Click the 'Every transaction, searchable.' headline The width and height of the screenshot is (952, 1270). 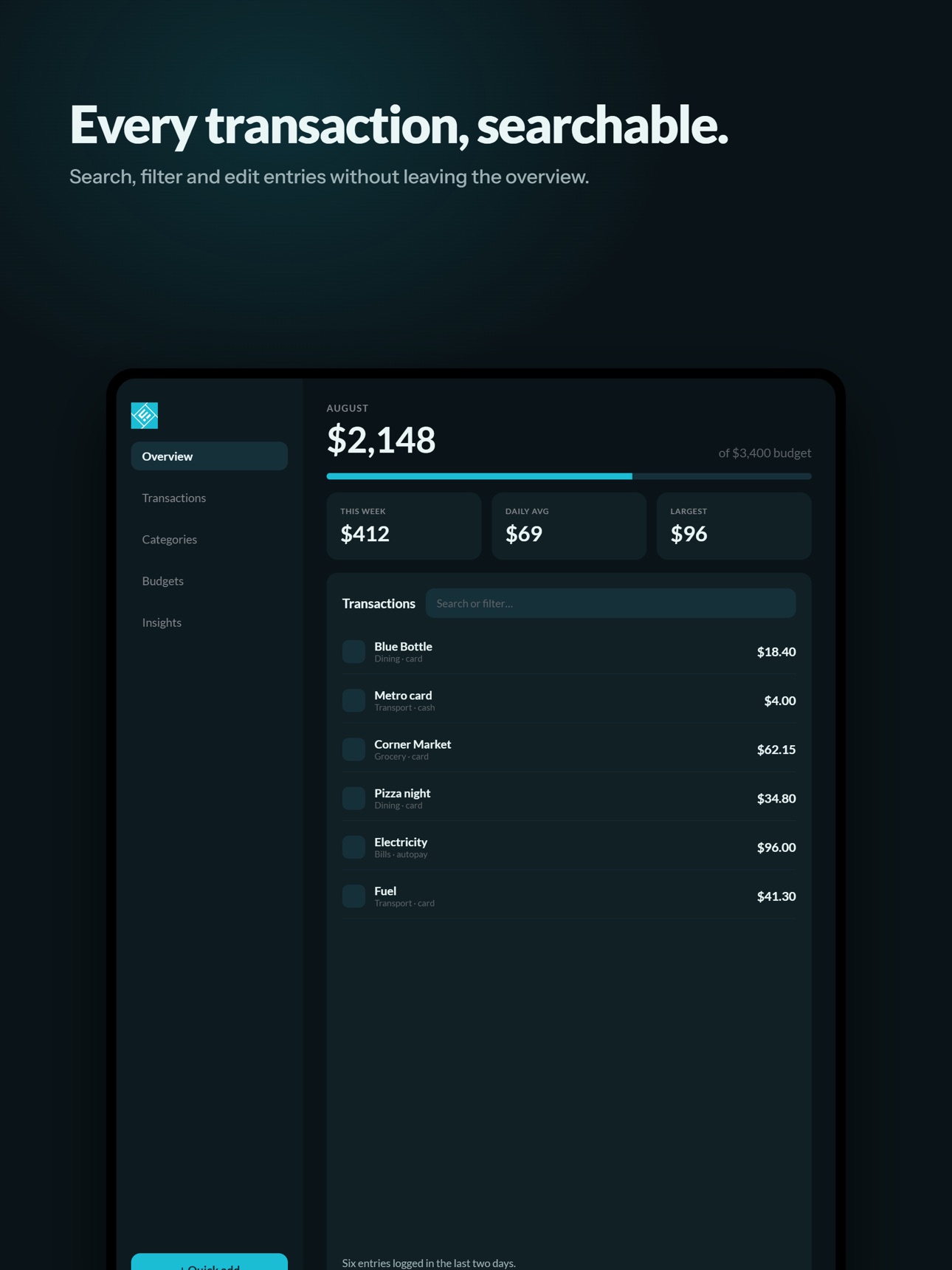click(399, 125)
